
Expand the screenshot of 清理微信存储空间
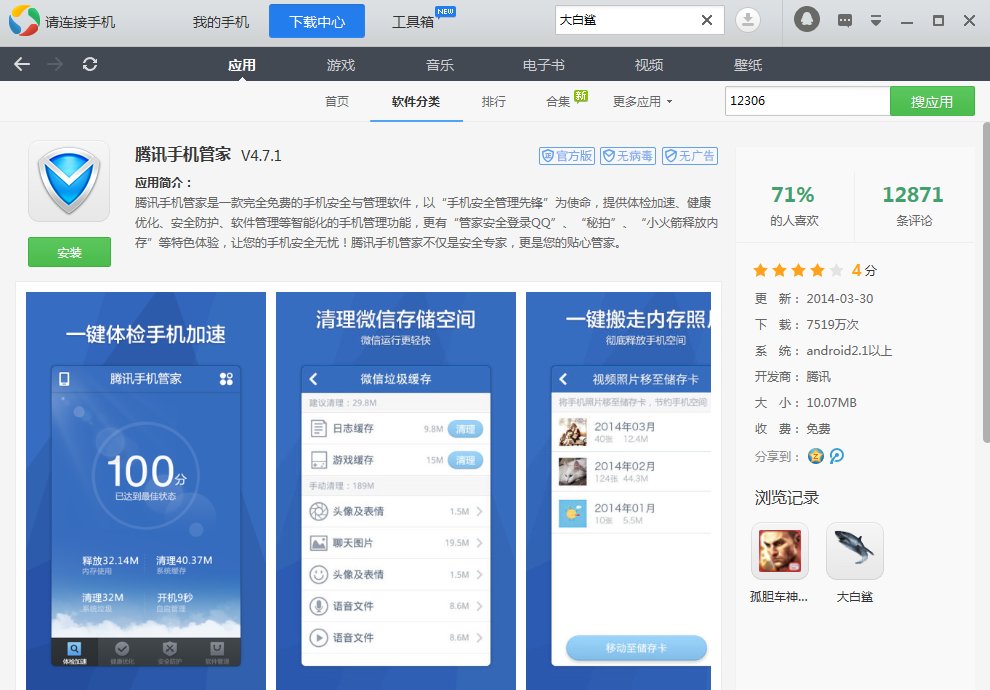[x=395, y=490]
